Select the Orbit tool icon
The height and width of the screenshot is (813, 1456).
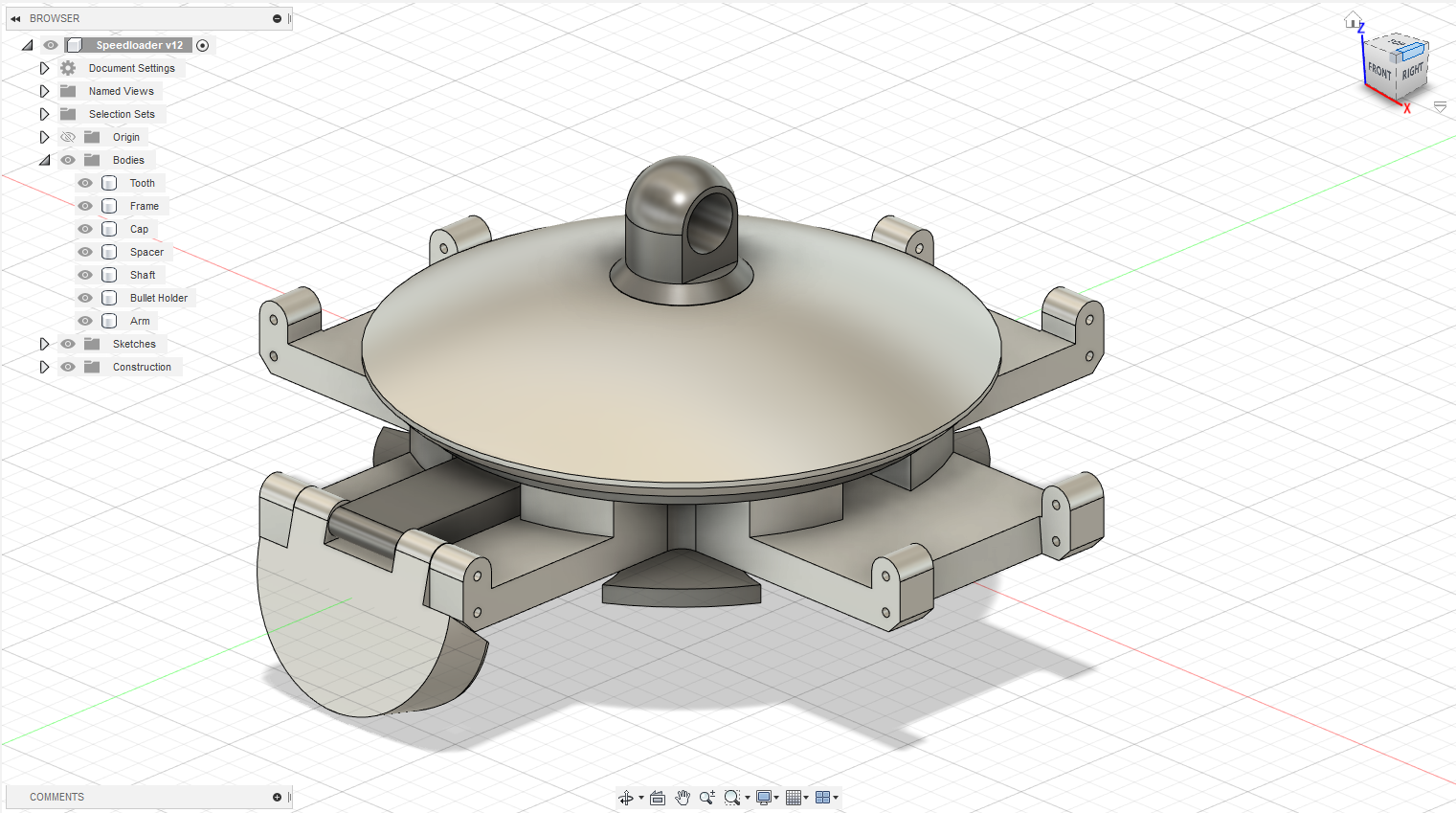click(626, 798)
